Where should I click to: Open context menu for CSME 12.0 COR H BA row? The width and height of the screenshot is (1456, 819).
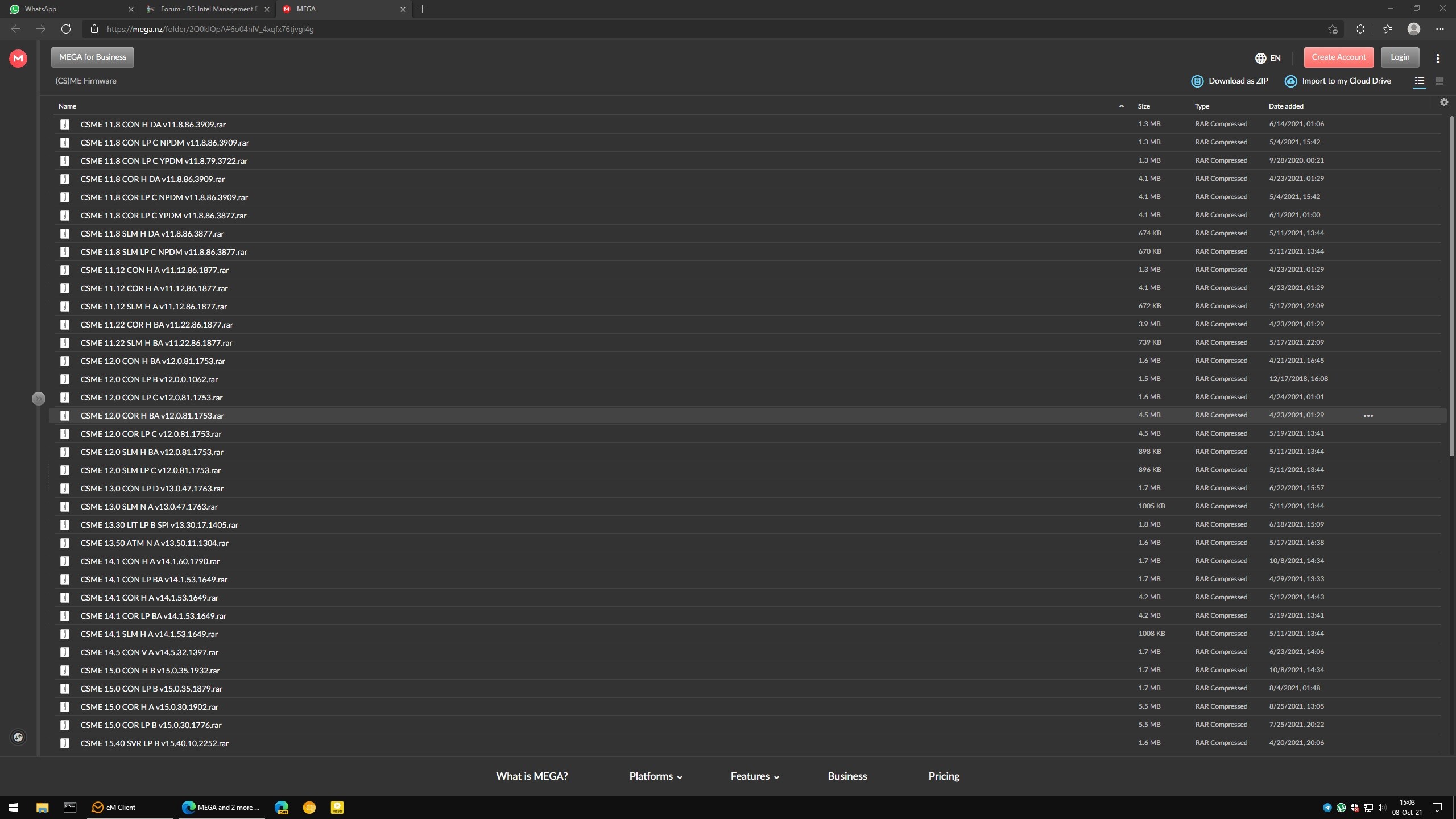coord(1368,416)
